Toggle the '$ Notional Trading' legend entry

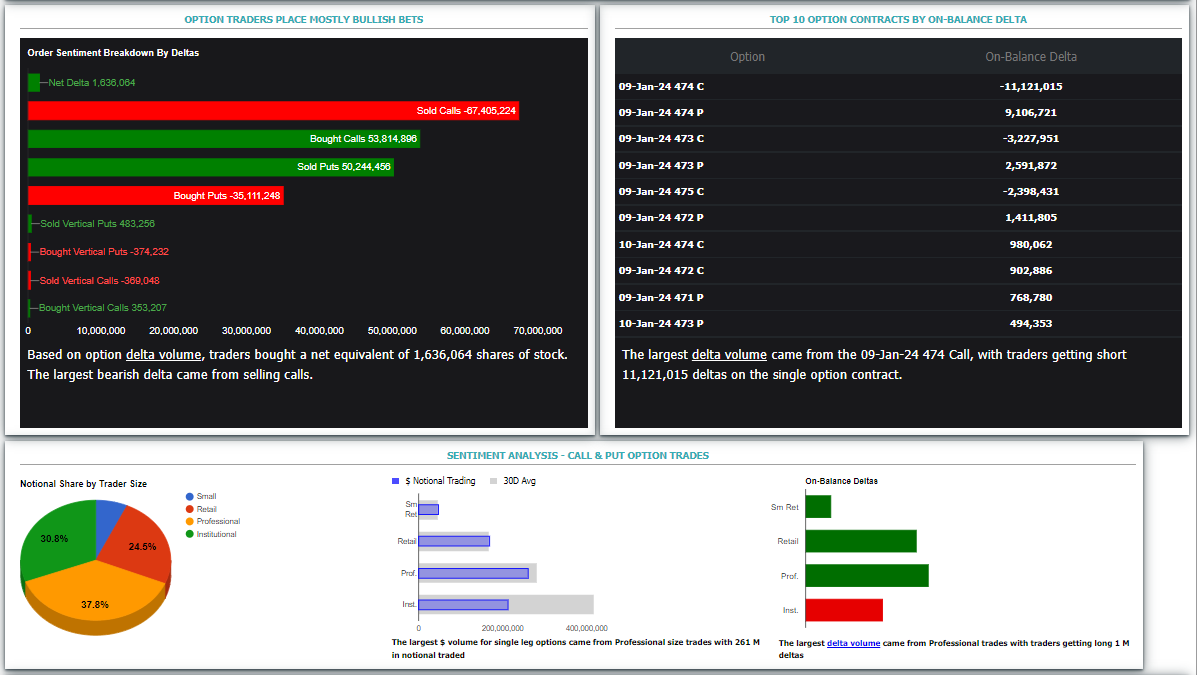tap(433, 481)
